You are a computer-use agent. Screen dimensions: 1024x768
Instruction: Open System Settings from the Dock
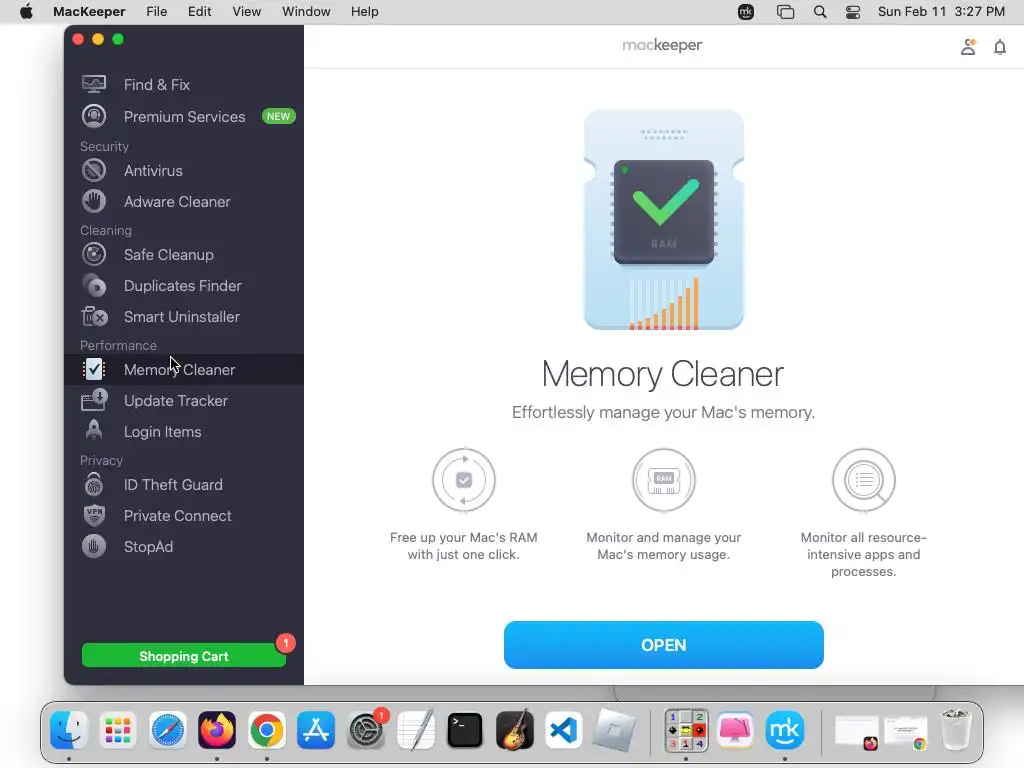tap(366, 729)
